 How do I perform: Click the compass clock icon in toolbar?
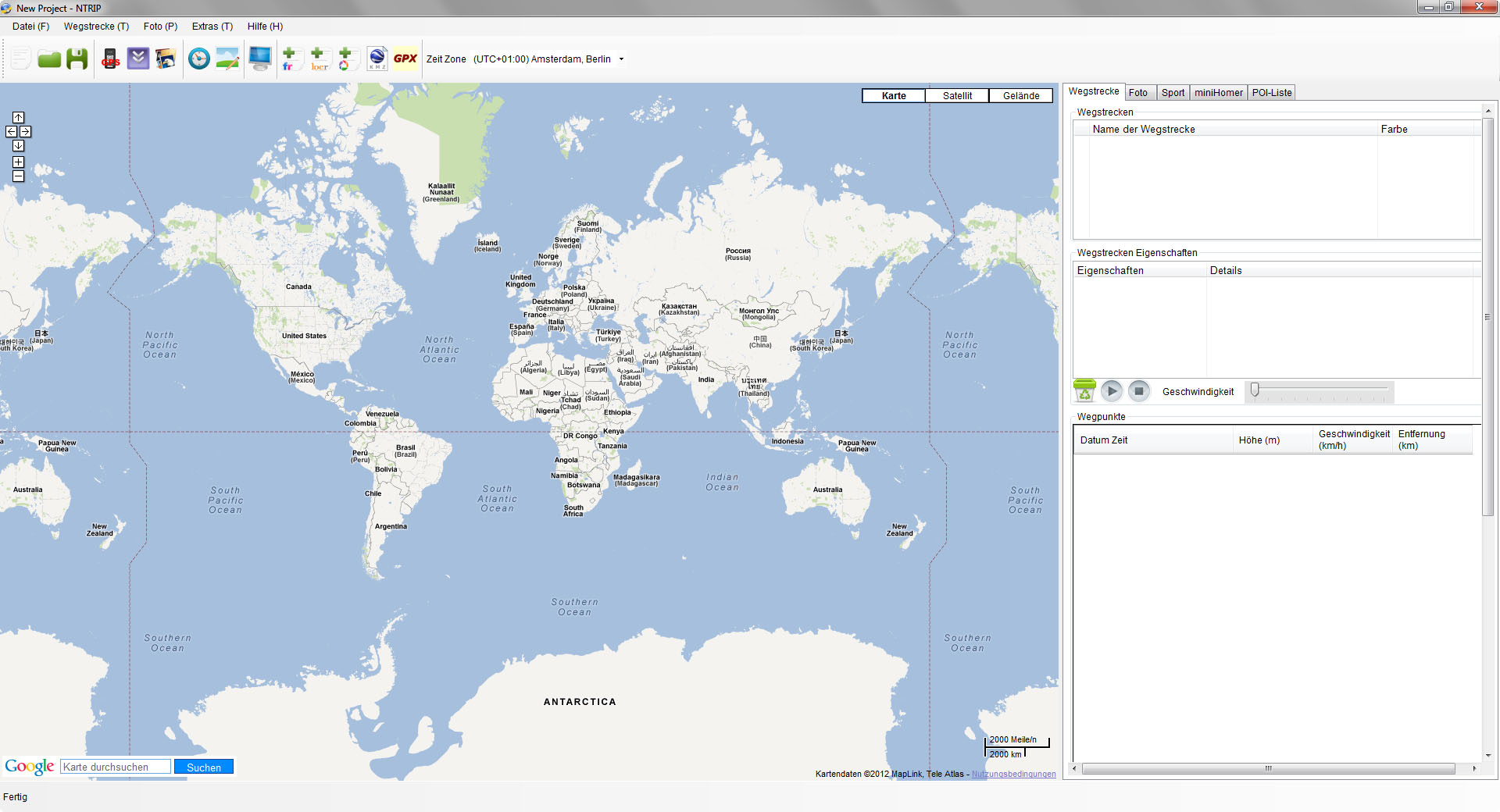click(199, 59)
